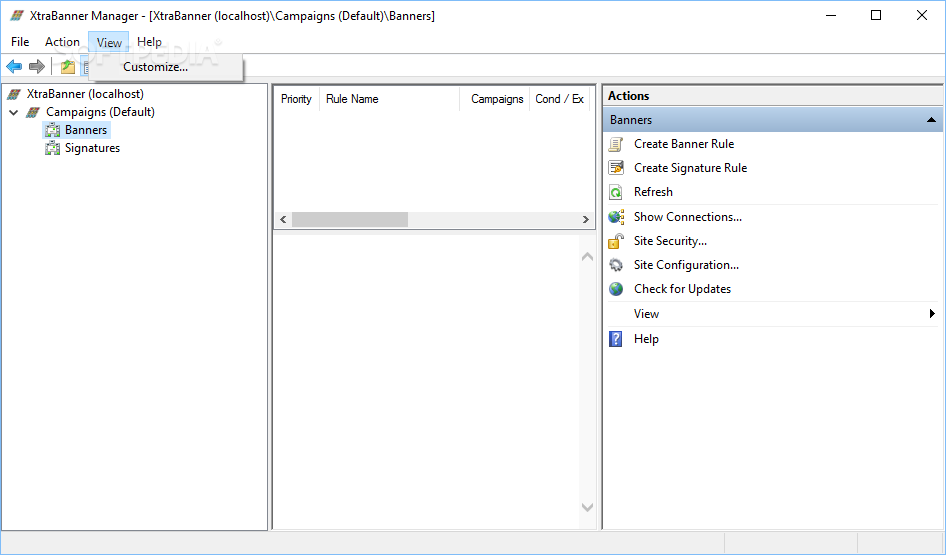Click the XtraBanner (localhost) root icon
Viewport: 946px width, 555px height.
14,94
